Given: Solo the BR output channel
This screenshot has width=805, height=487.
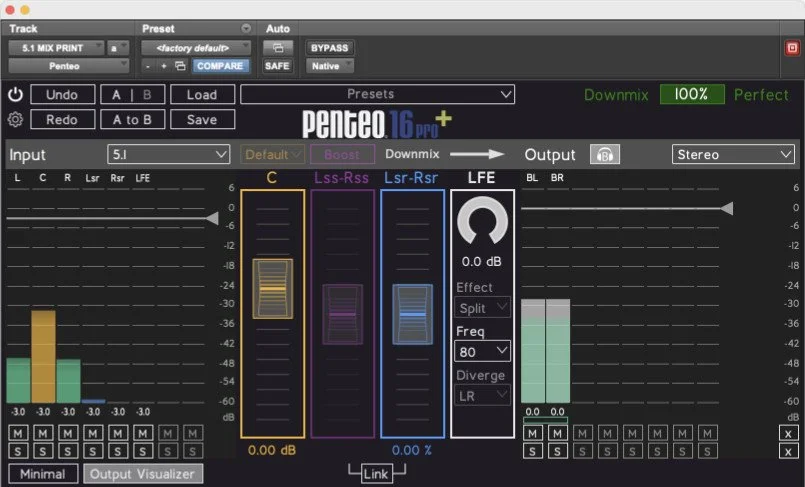Looking at the screenshot, I should coord(558,452).
